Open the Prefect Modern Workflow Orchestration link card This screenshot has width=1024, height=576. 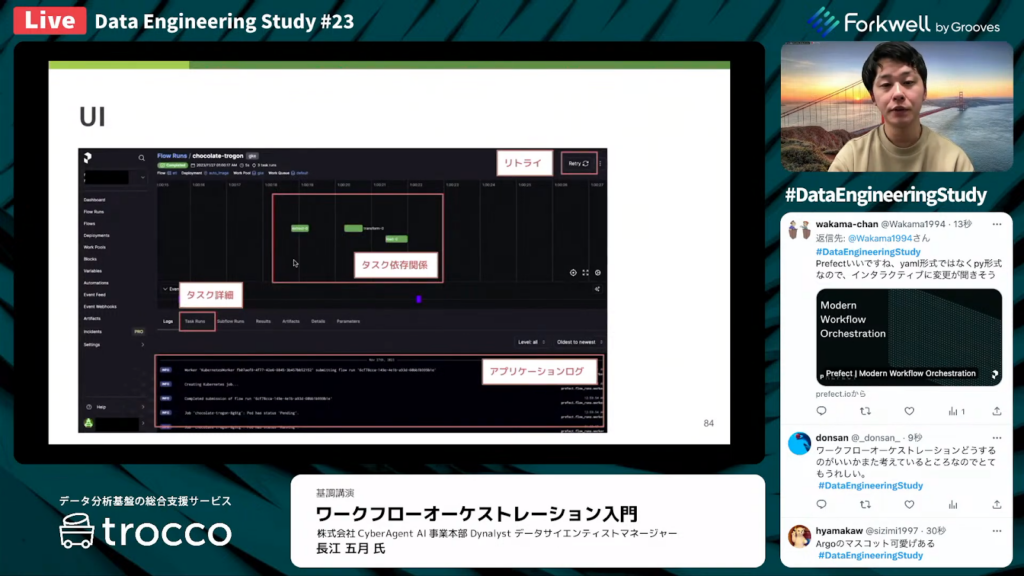[909, 337]
